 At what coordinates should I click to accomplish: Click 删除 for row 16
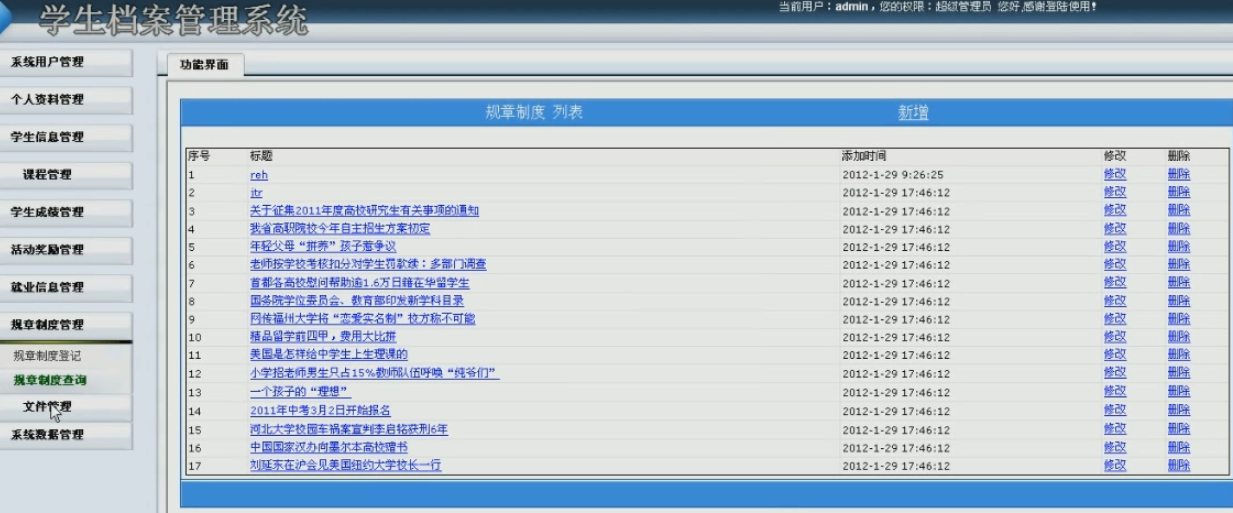tap(1178, 447)
